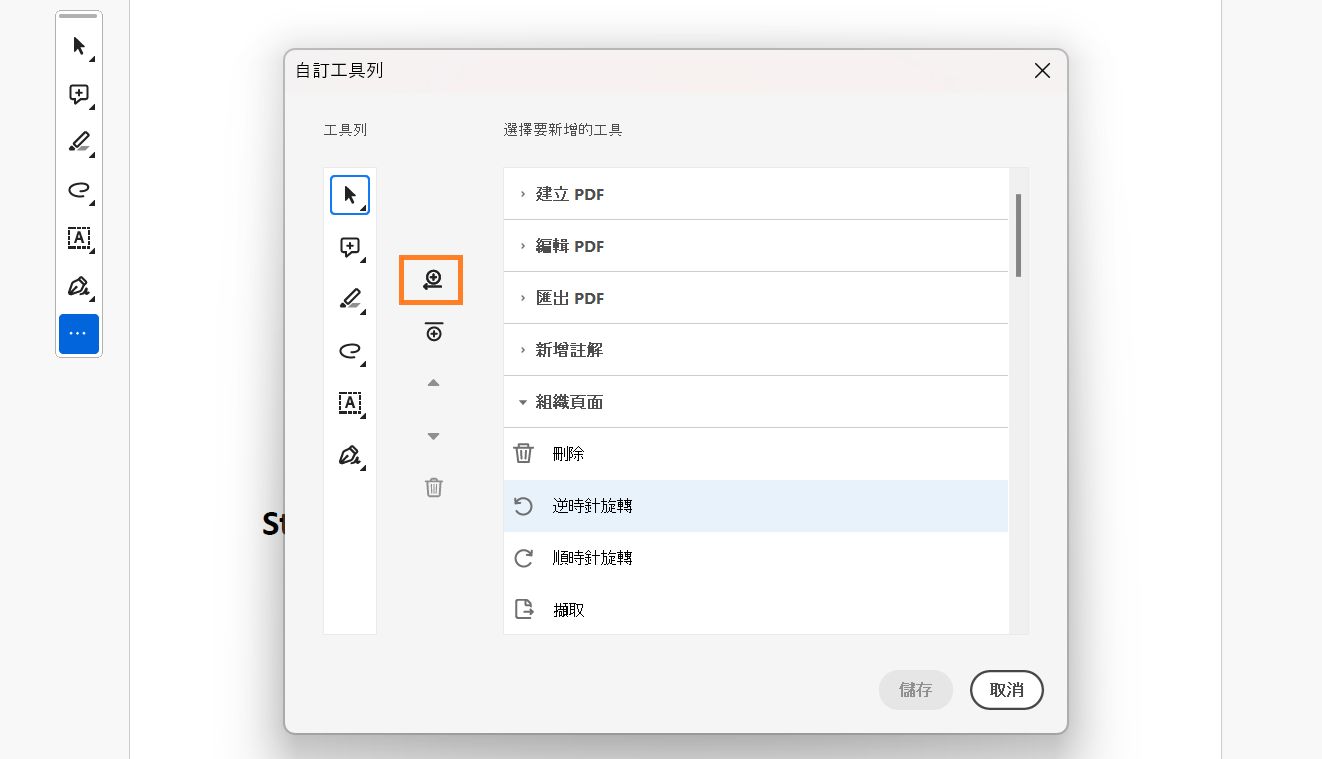The image size is (1322, 759).
Task: Open the Add Comment tool in left sidebar
Action: coord(79,94)
